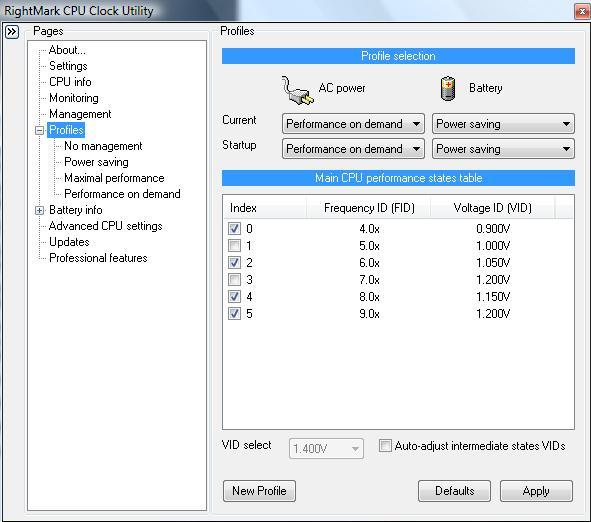
Task: Open the Current AC power profile dropdown
Action: click(353, 124)
